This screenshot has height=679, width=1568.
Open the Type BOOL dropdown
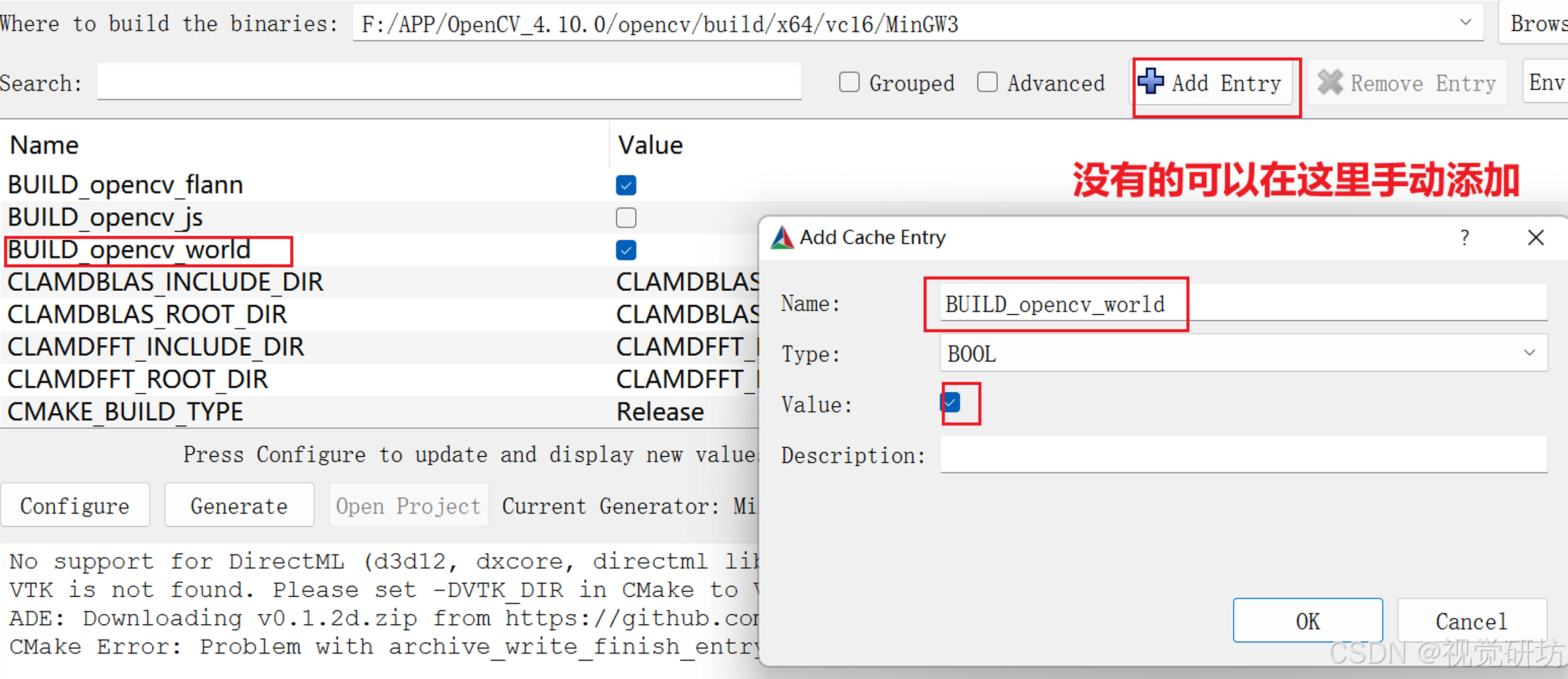click(1529, 353)
